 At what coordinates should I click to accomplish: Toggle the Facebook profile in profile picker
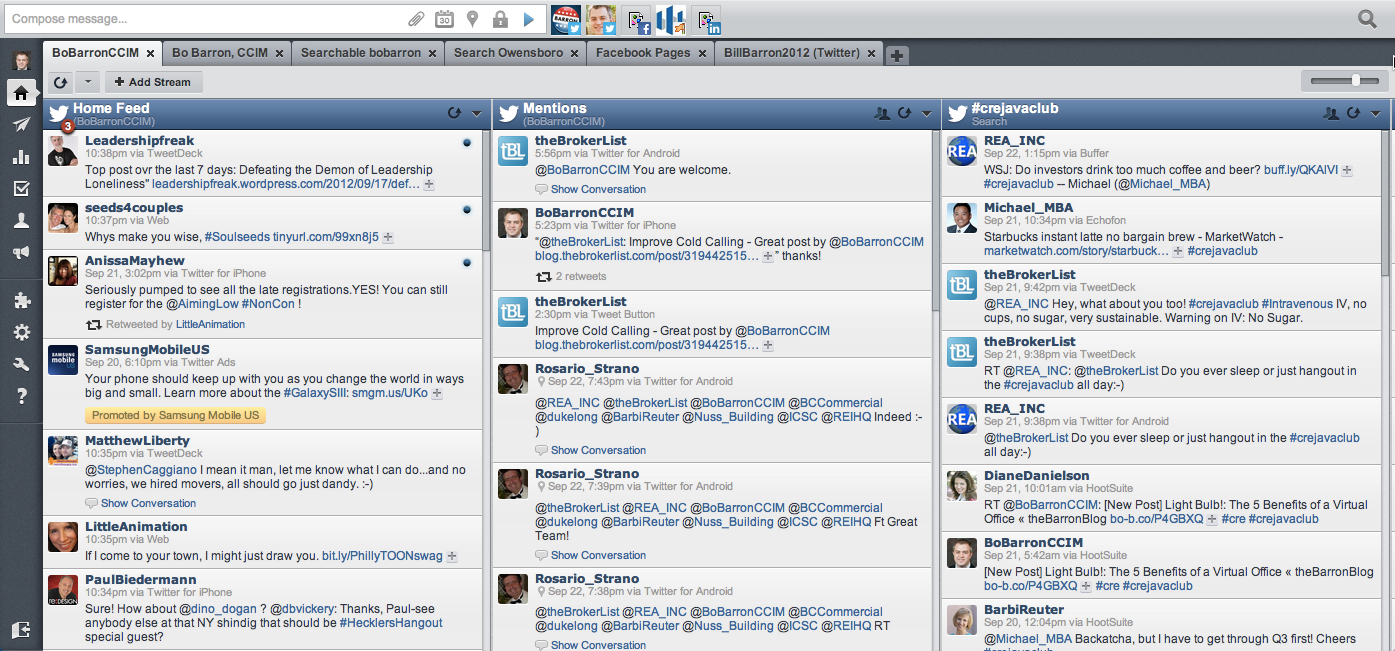(x=636, y=19)
